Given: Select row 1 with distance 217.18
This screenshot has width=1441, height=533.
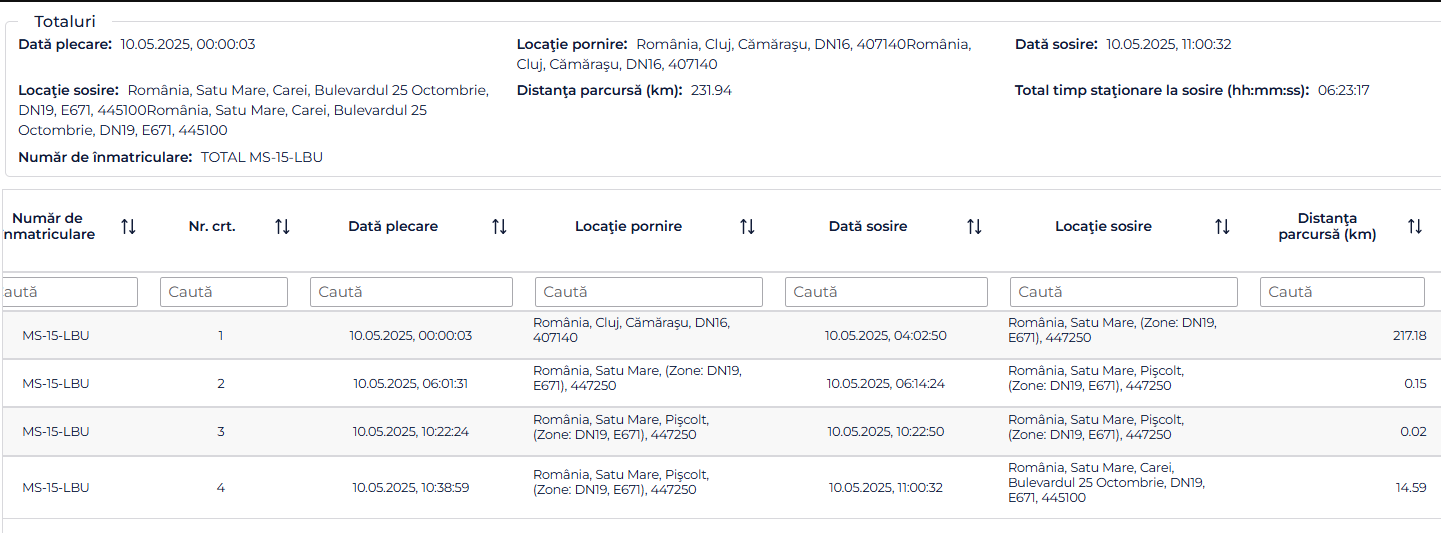Looking at the screenshot, I should tap(720, 335).
